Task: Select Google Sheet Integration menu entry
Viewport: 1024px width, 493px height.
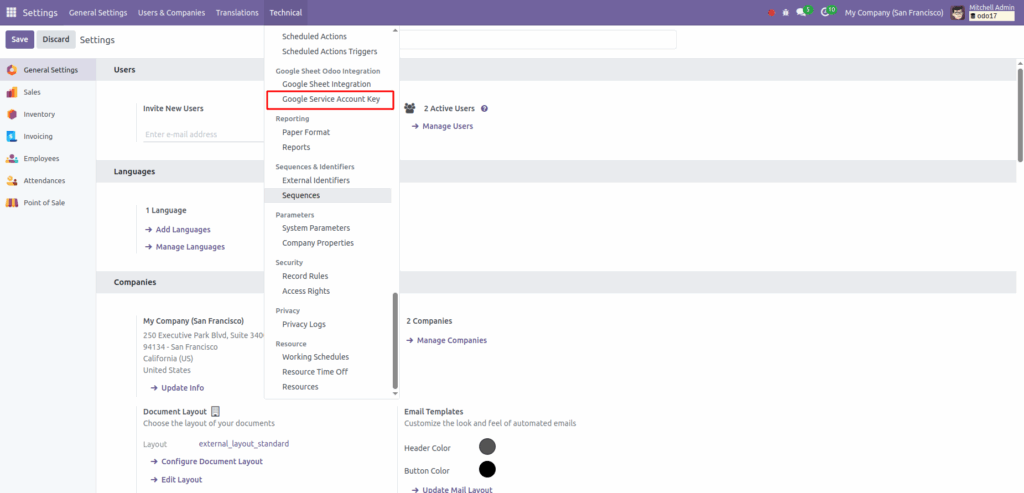Action: (x=328, y=84)
